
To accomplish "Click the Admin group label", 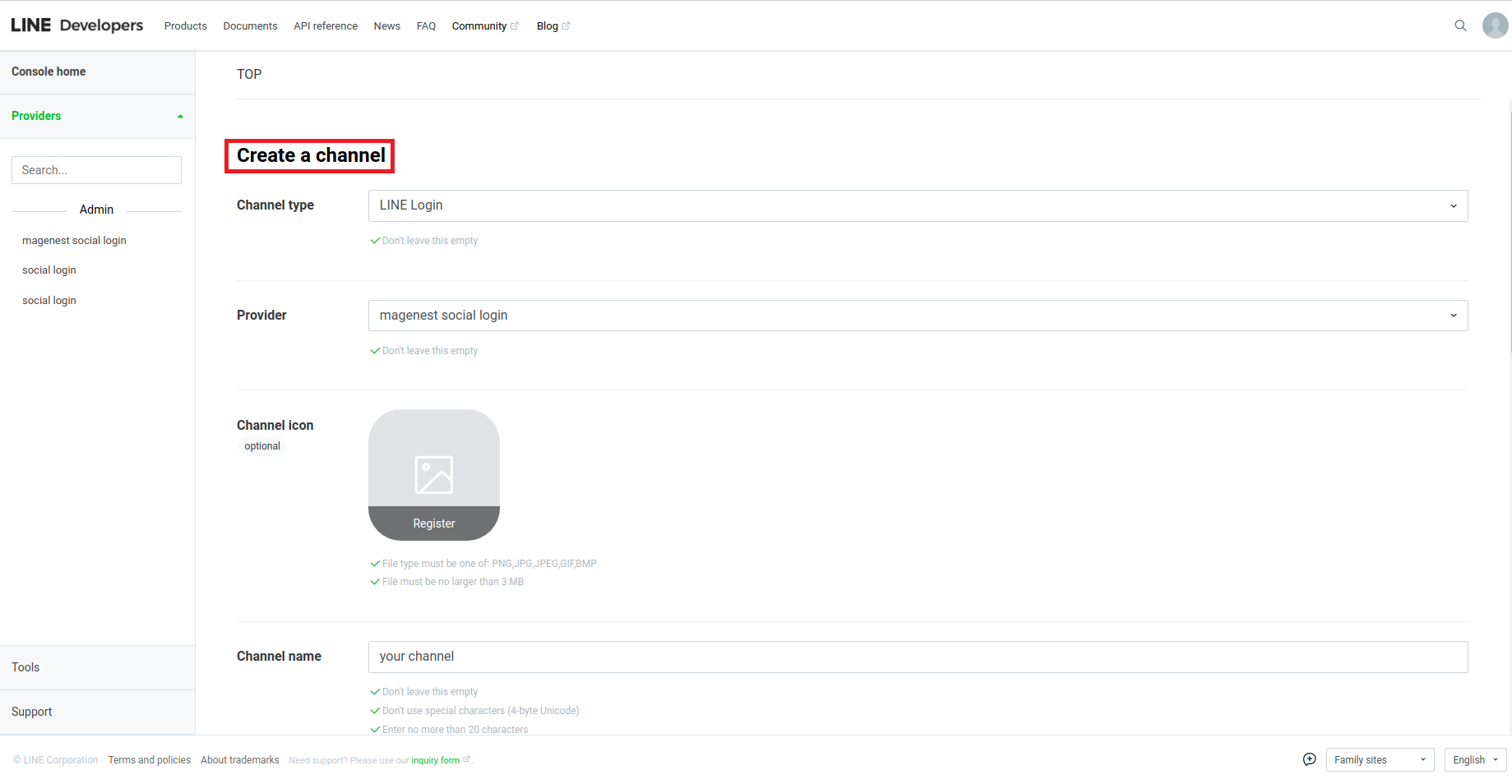I will click(96, 210).
